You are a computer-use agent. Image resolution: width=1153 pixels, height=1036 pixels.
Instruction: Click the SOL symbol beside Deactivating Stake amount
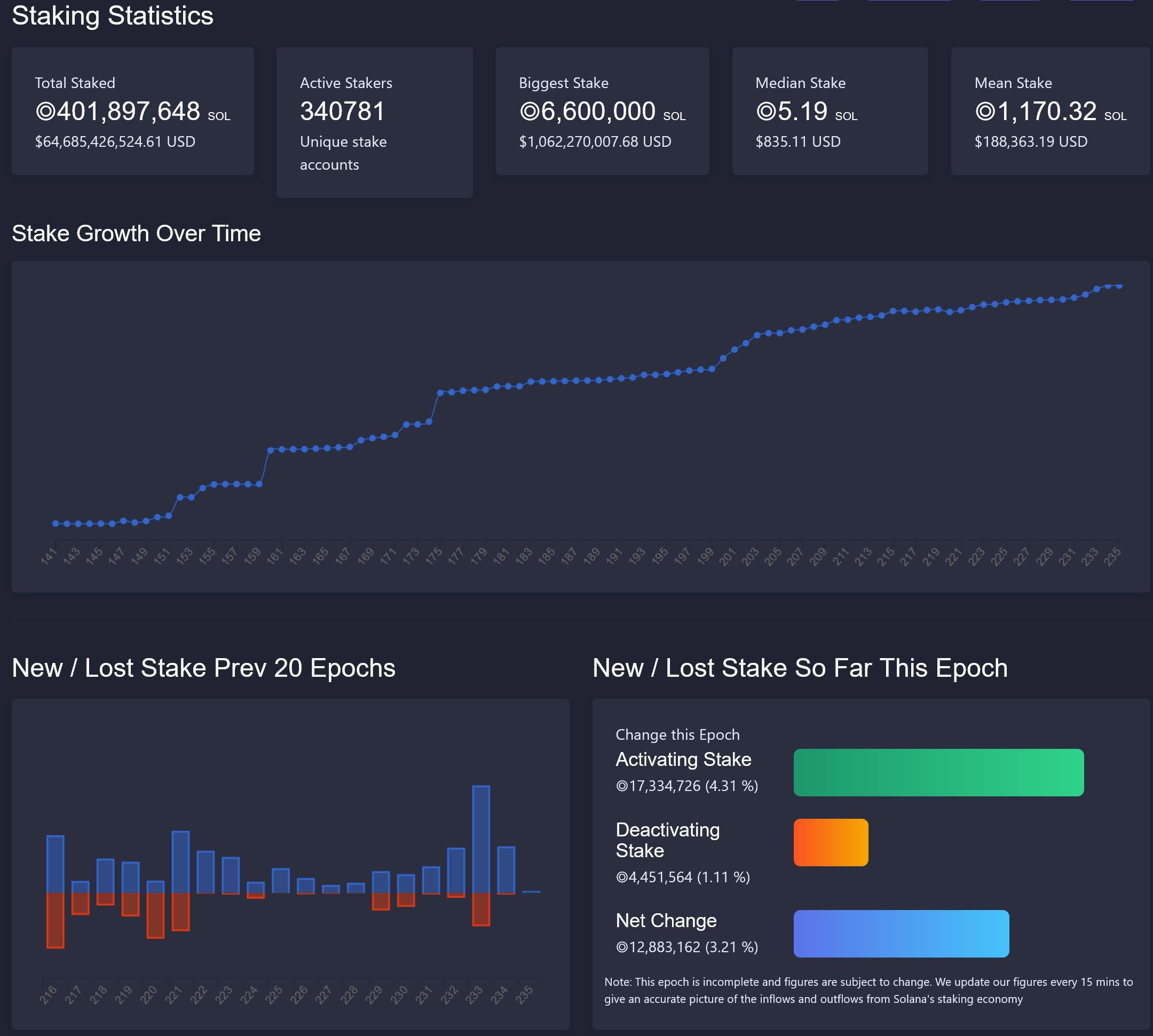point(622,877)
